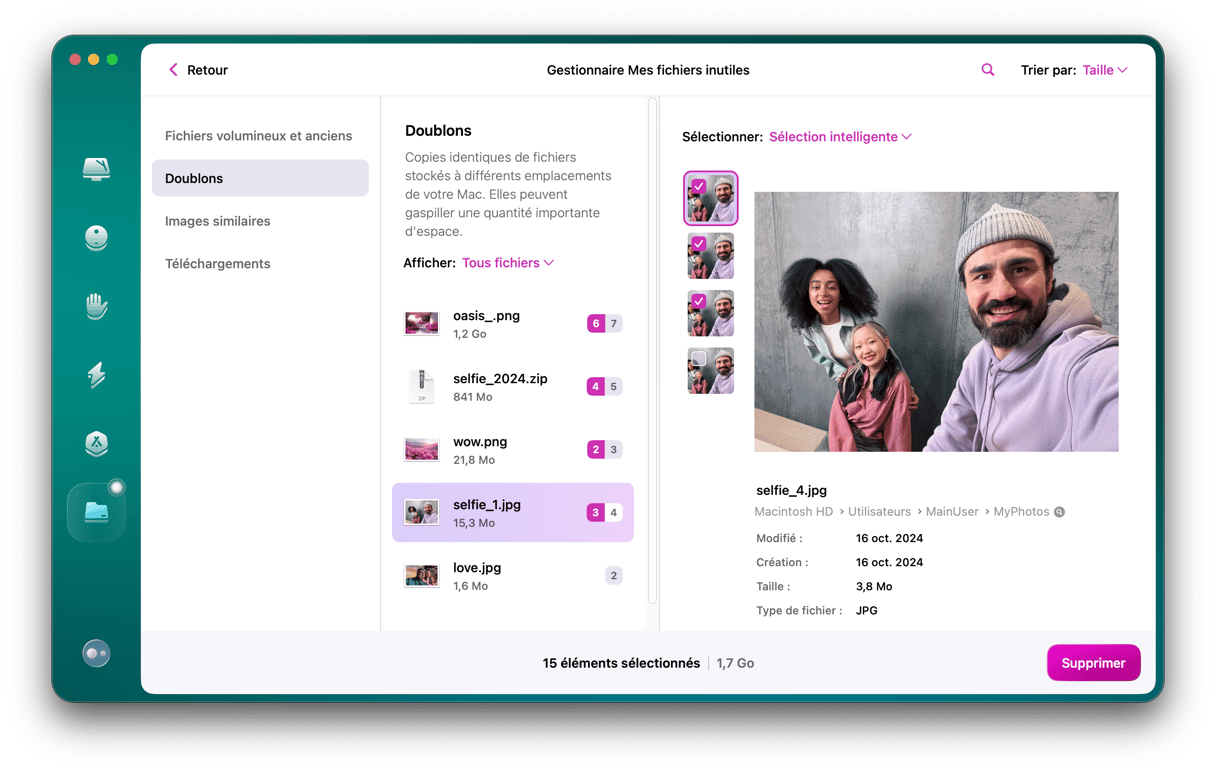Select the Protection hand icon in sidebar
This screenshot has width=1216, height=771.
tap(96, 306)
